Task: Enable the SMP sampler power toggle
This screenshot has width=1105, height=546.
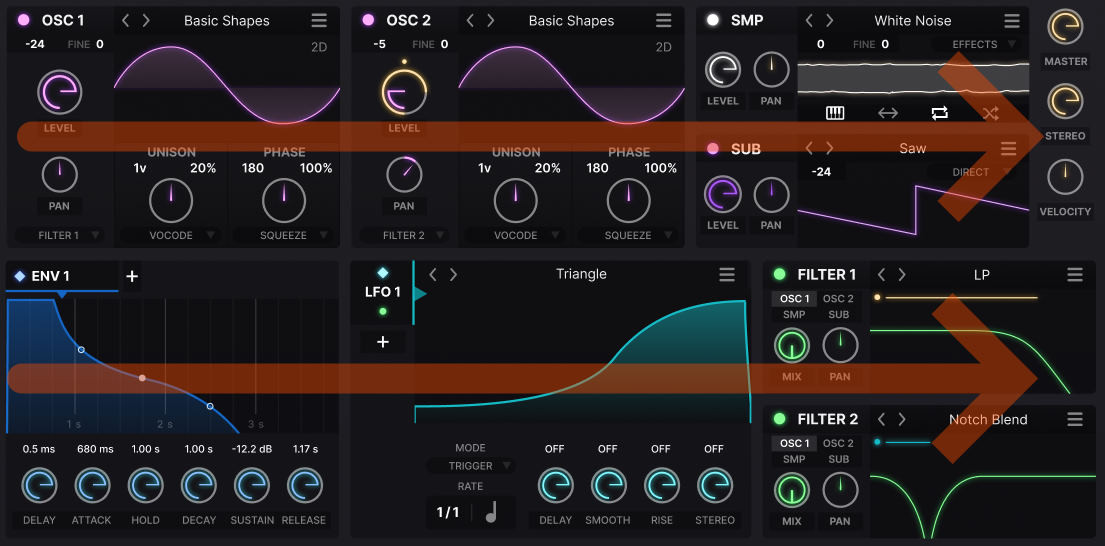Action: pos(713,20)
